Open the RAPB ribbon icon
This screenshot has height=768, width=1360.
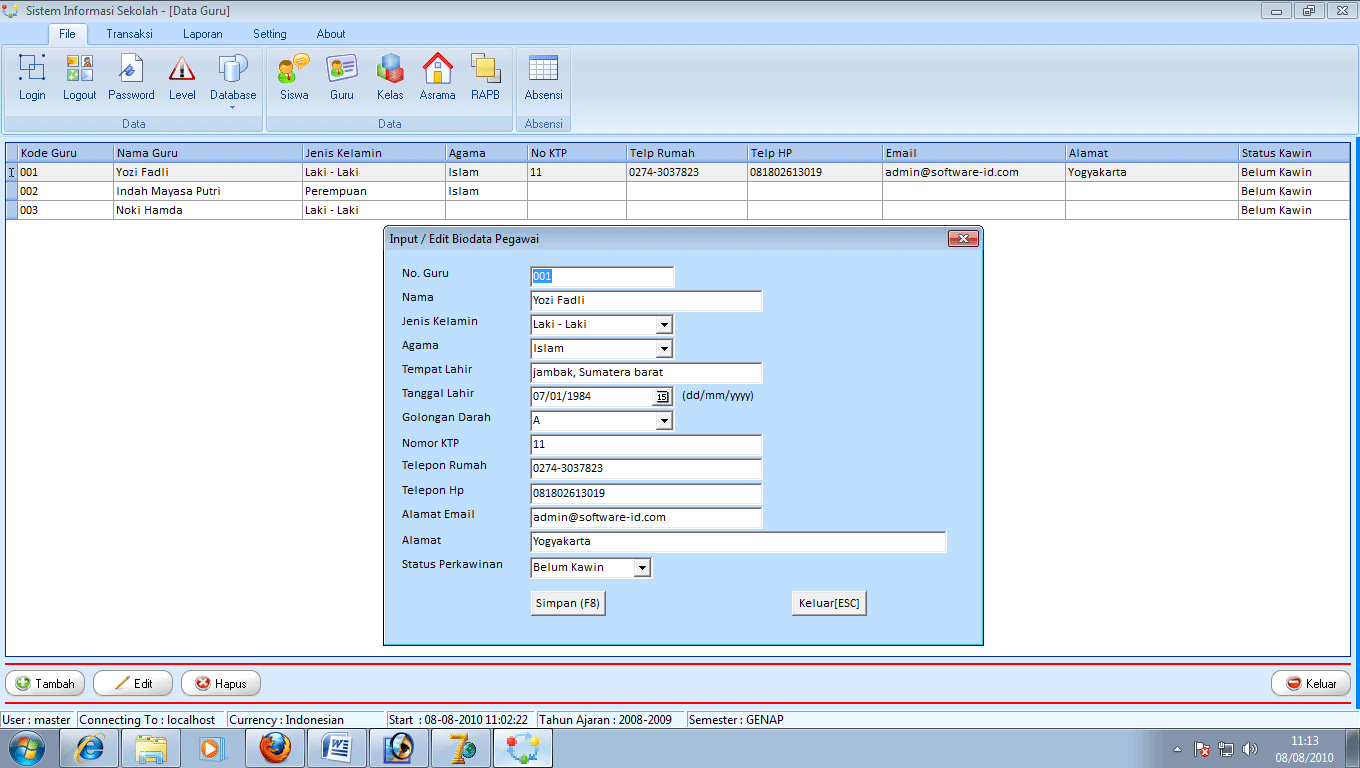point(485,78)
